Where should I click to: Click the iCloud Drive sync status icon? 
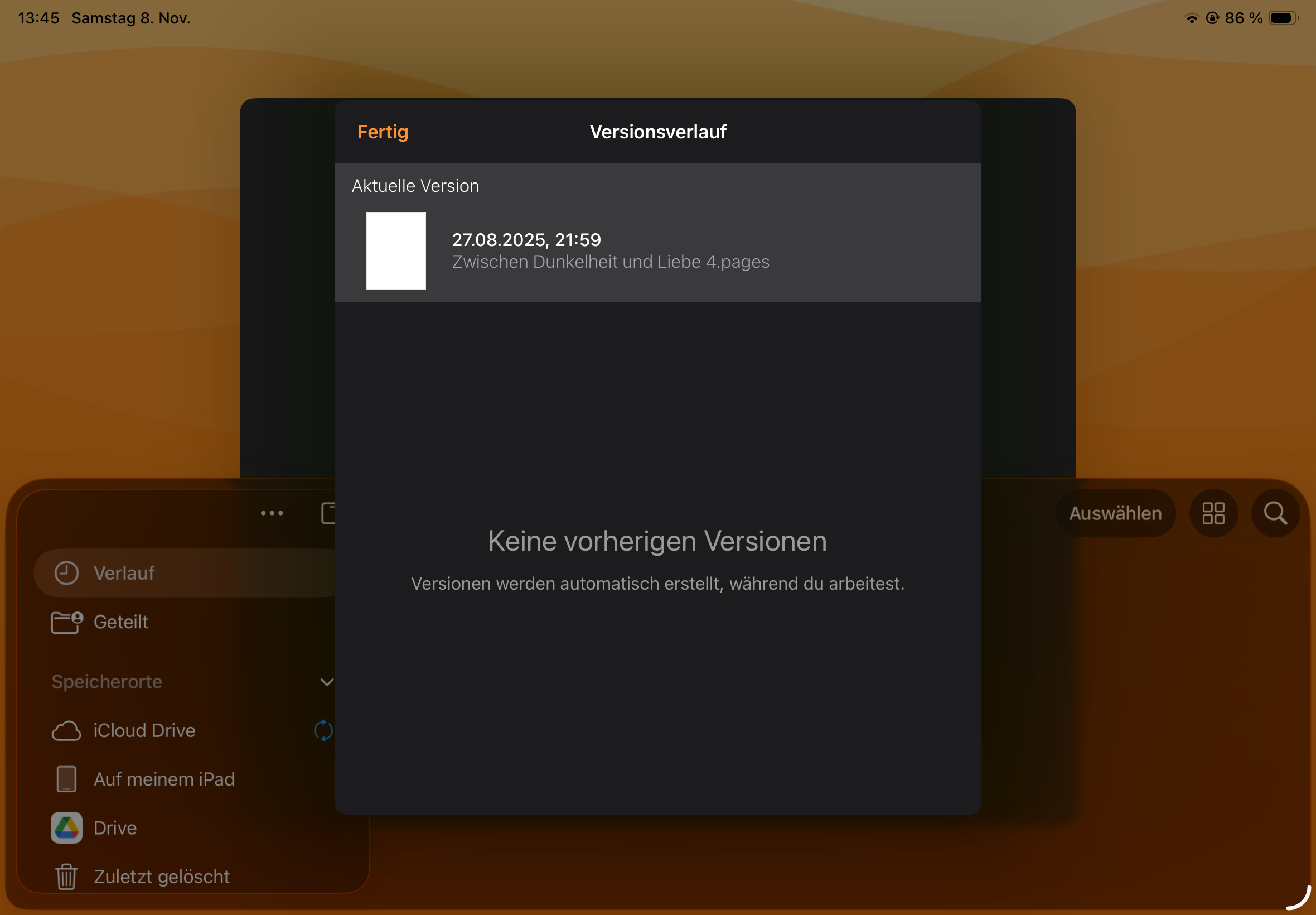(x=322, y=730)
